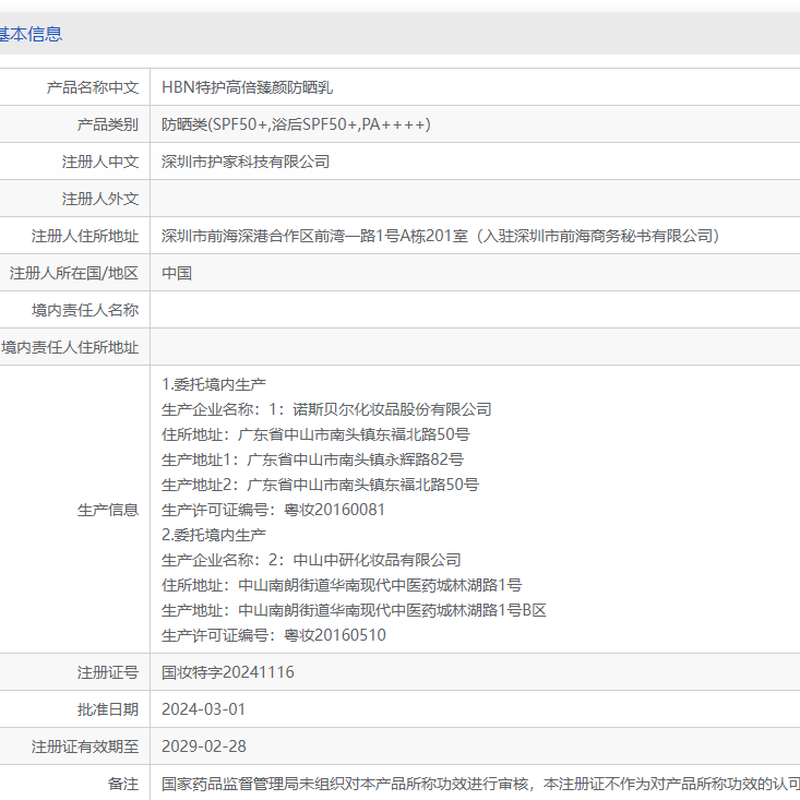Click the 境内责任人名称 label
Screen dimensions: 800x800
[x=85, y=310]
